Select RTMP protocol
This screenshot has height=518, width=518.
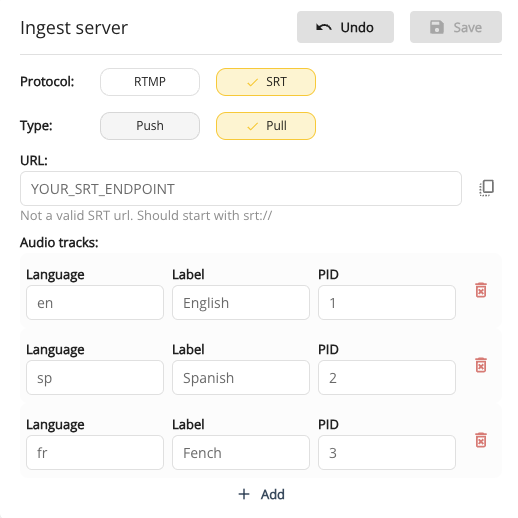(x=150, y=82)
